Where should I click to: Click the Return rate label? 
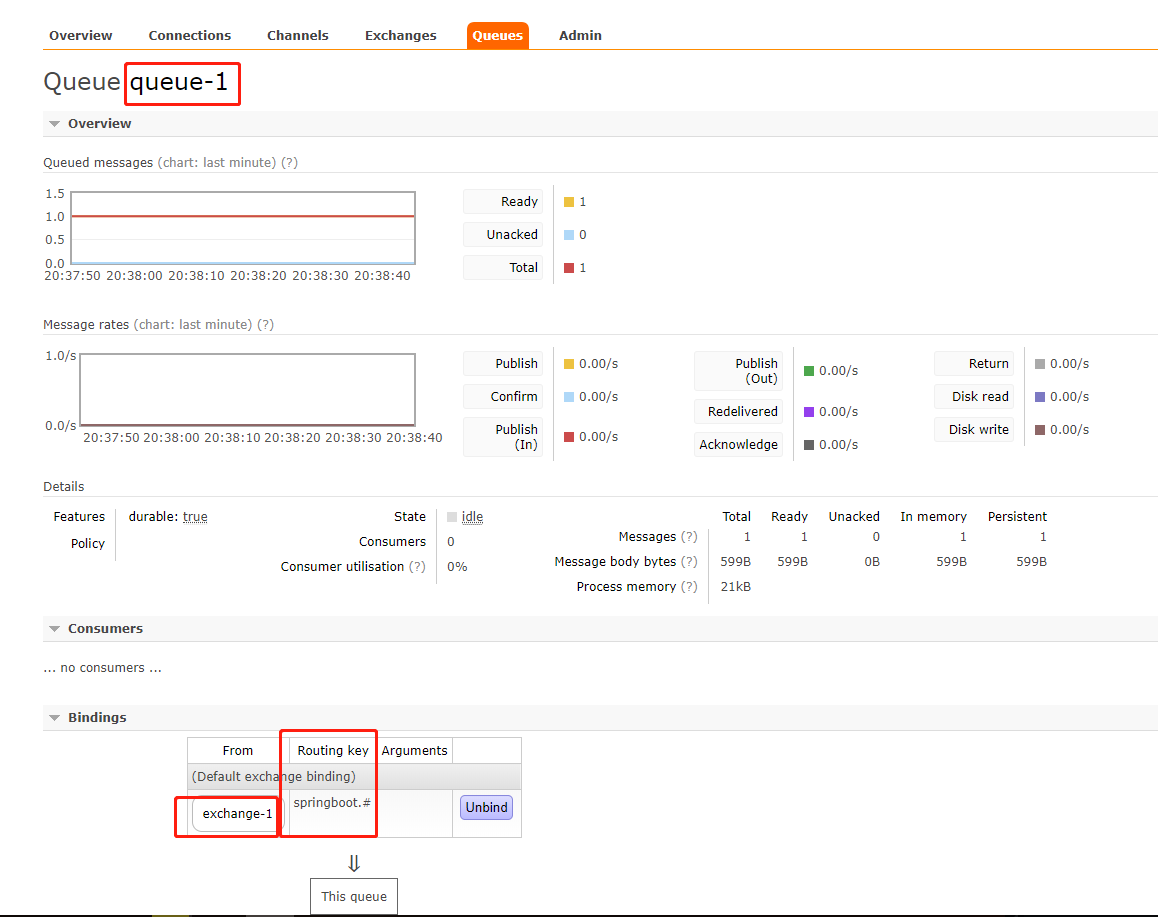click(x=974, y=364)
